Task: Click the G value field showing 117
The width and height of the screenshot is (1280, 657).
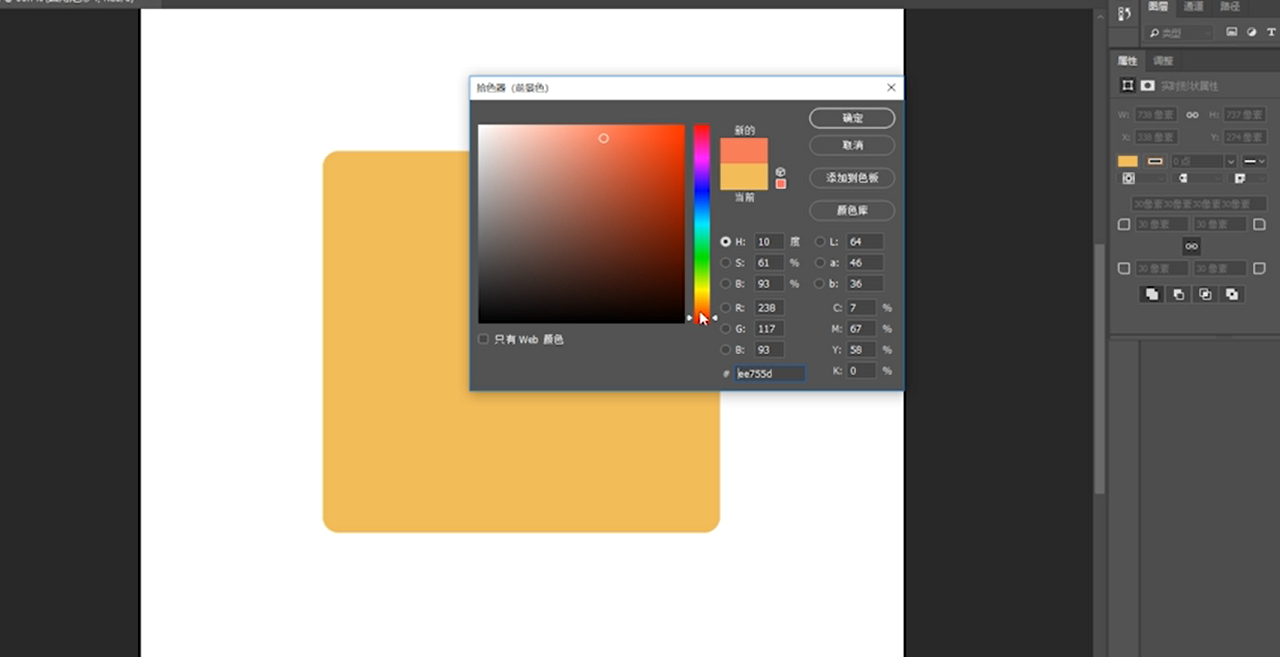Action: coord(769,329)
